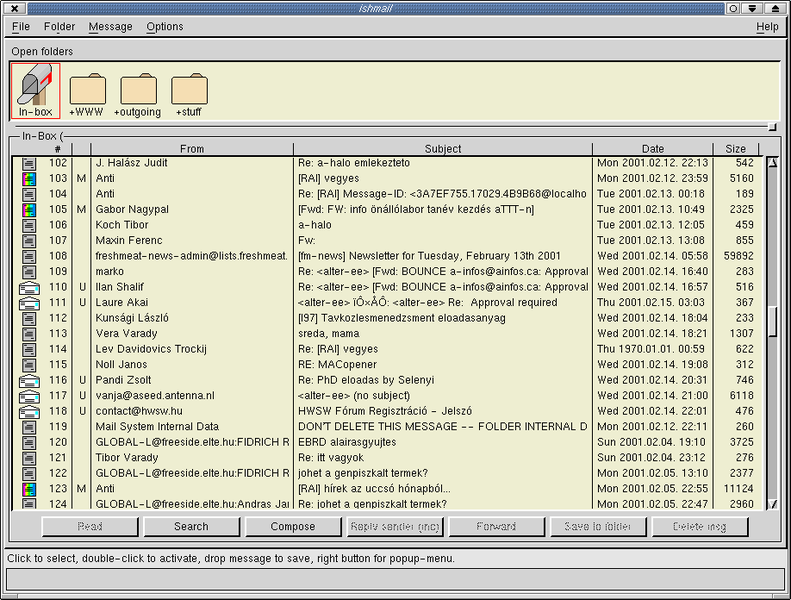Screen dimensions: 791x600
Task: Select message from Pandi Zsolt
Action: 124,380
